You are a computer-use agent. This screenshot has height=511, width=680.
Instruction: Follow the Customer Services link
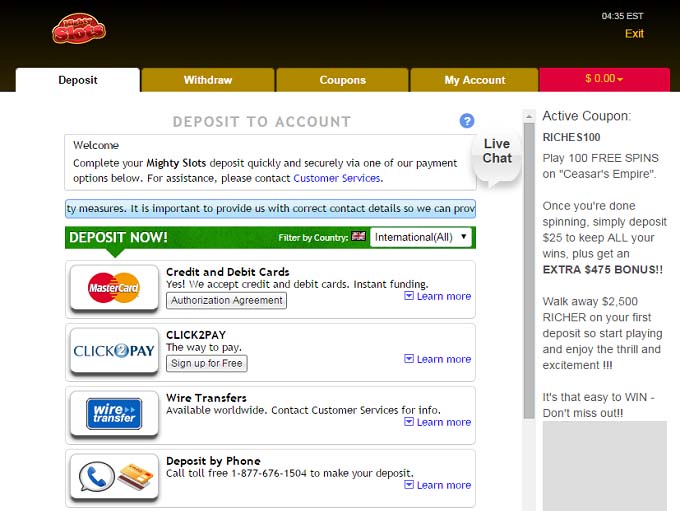point(336,178)
